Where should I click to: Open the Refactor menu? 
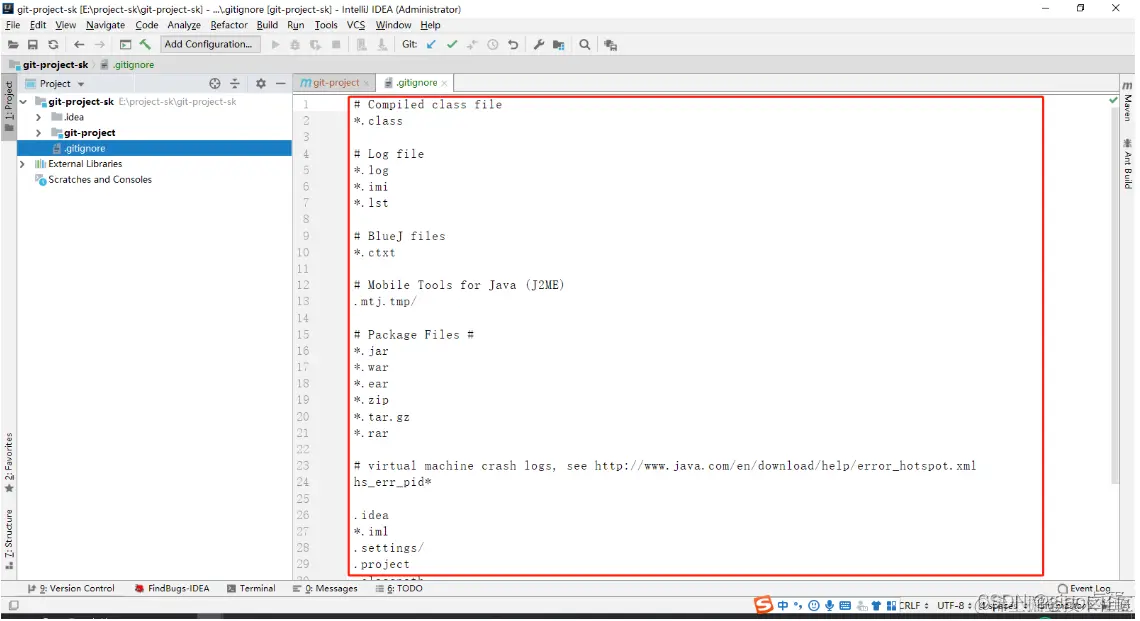229,25
